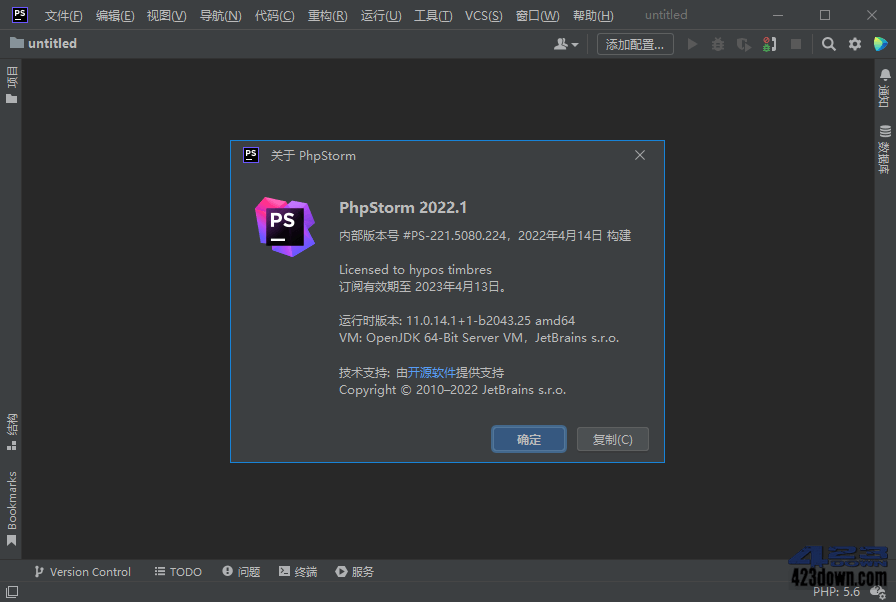Open the 文件 menu

[63, 15]
